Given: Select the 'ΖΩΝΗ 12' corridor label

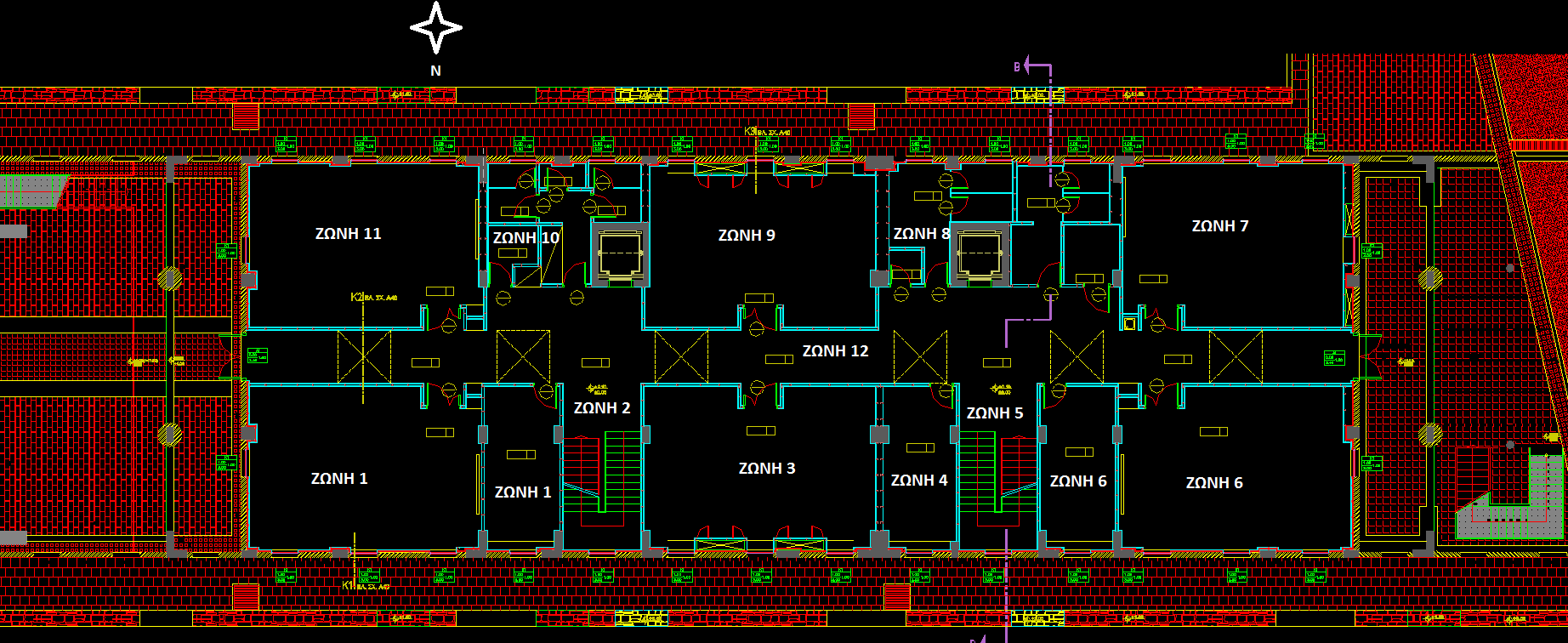Looking at the screenshot, I should pos(836,350).
